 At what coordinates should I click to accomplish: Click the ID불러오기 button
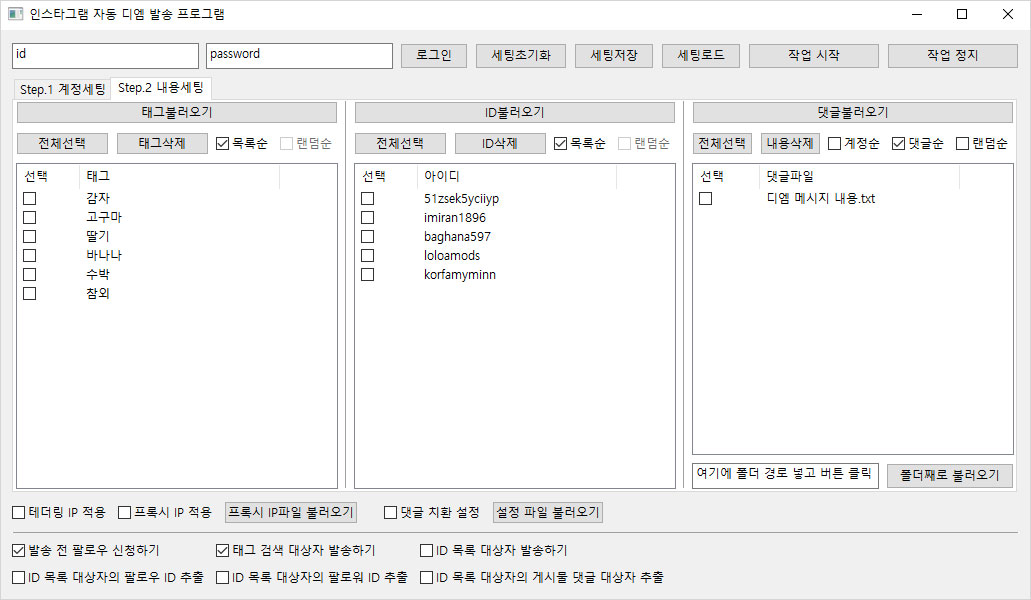tap(515, 112)
